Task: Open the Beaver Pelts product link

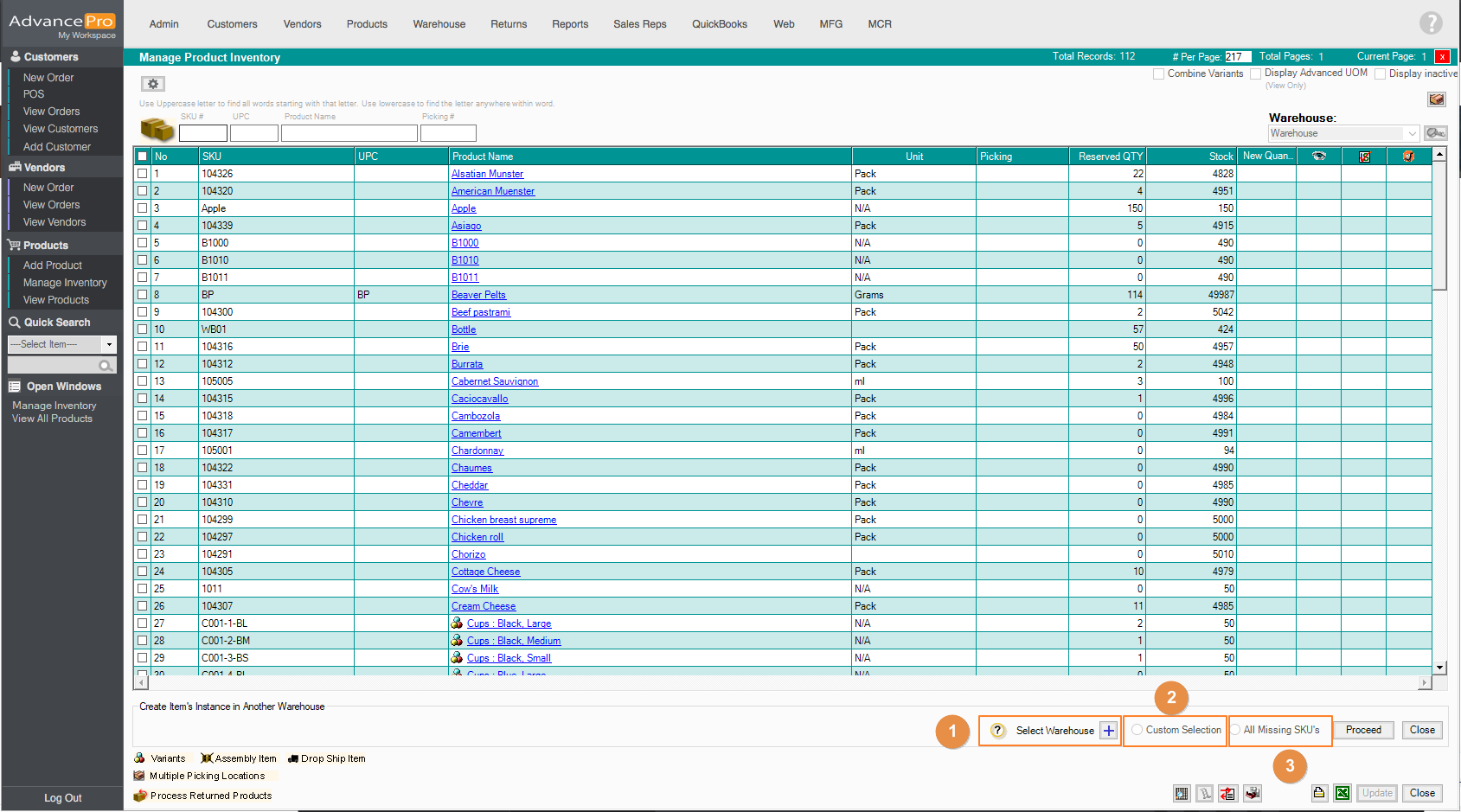Action: tap(478, 295)
